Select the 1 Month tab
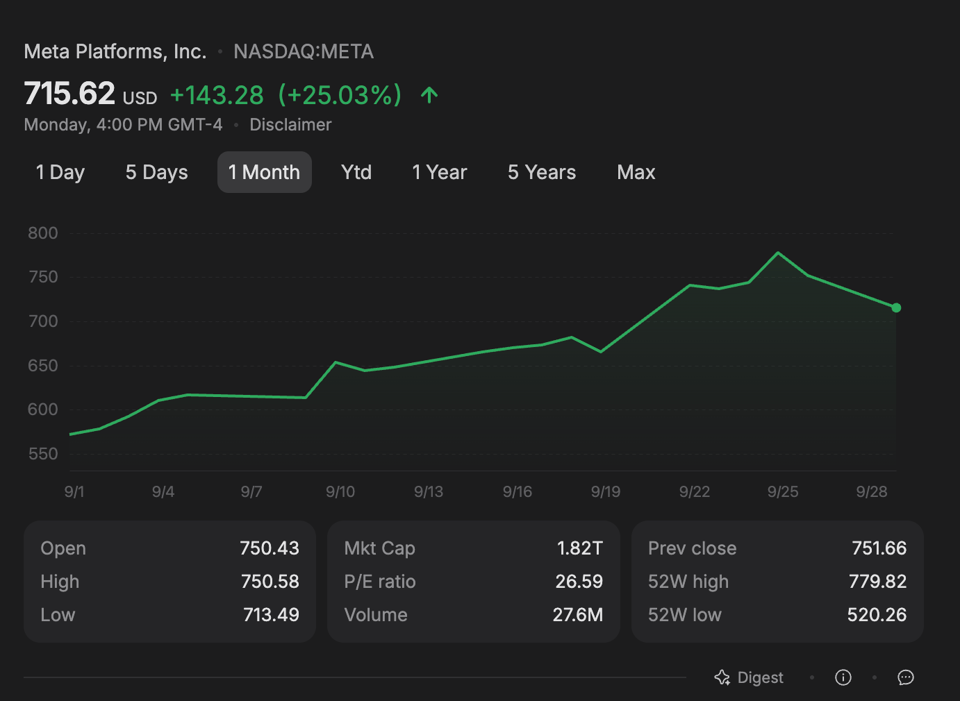960x701 pixels. pos(264,172)
